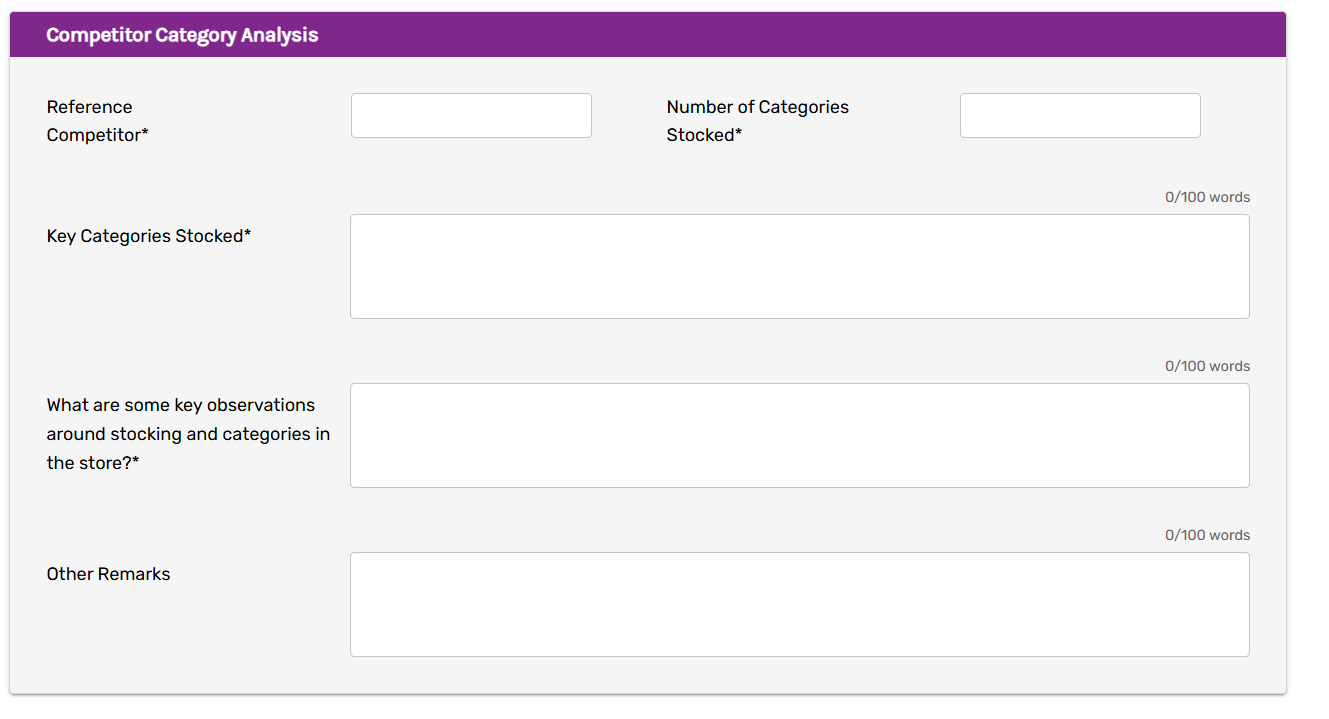Click the asterisk after Key Categories Stocked
This screenshot has height=719, width=1329.
[248, 235]
